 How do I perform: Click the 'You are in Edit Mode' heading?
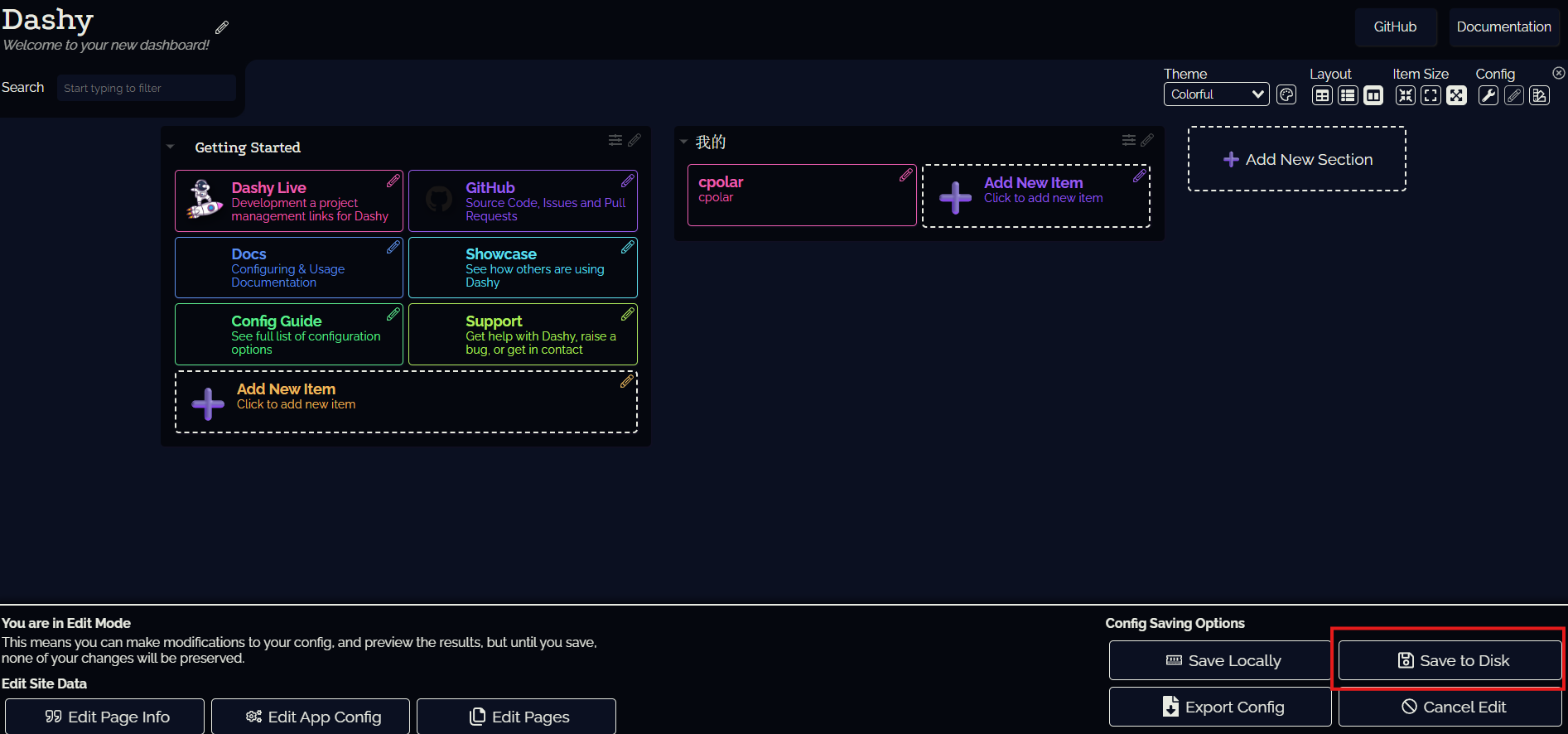tap(66, 623)
